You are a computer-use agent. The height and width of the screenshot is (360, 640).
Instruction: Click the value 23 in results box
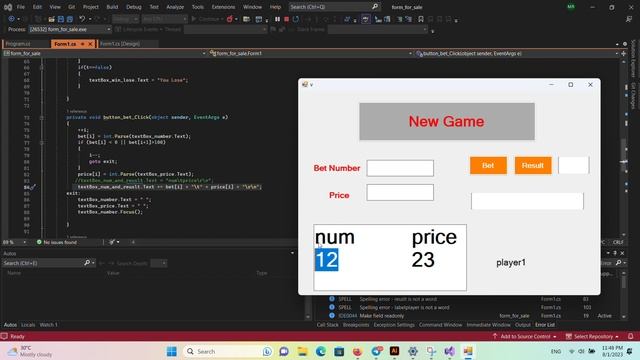423,260
